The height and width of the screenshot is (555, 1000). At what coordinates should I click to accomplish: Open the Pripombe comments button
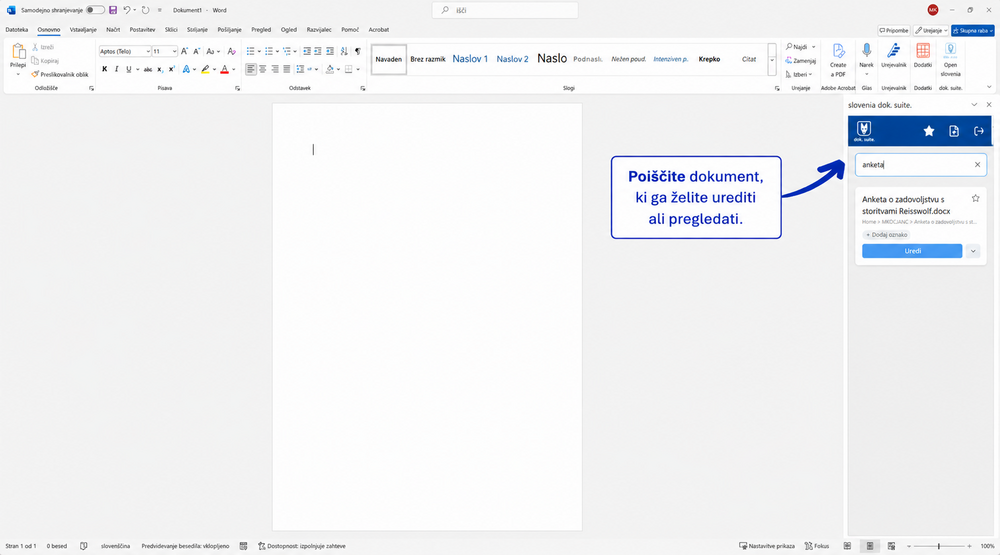[893, 31]
